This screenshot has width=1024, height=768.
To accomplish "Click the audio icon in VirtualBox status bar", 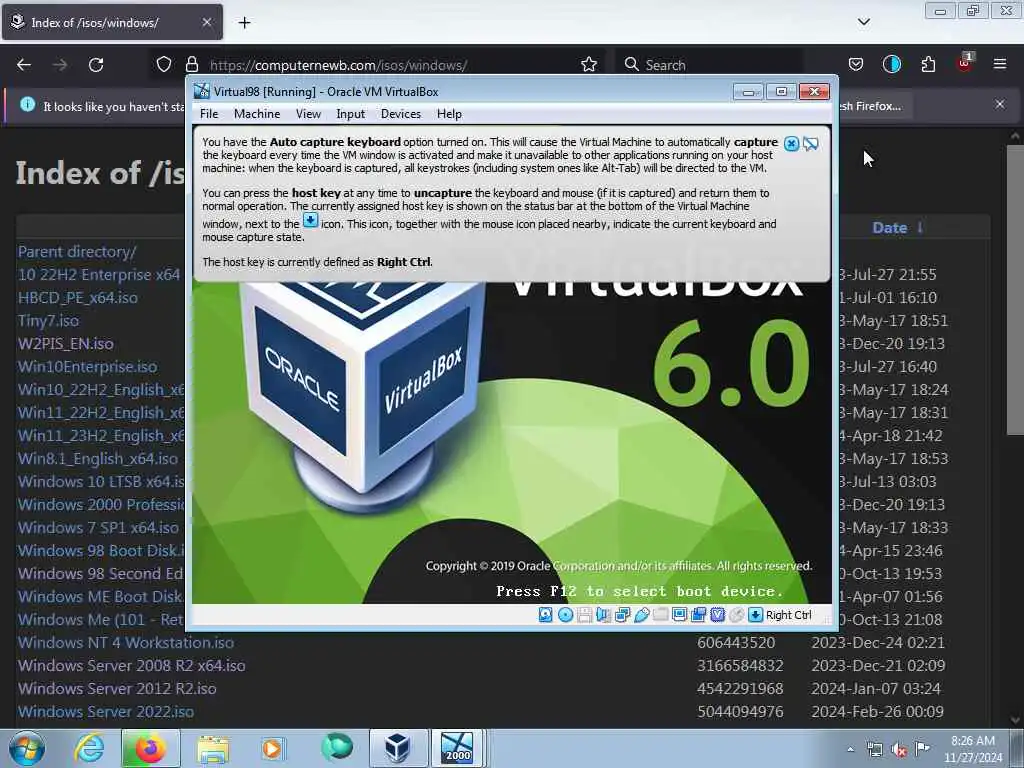I will click(x=603, y=615).
